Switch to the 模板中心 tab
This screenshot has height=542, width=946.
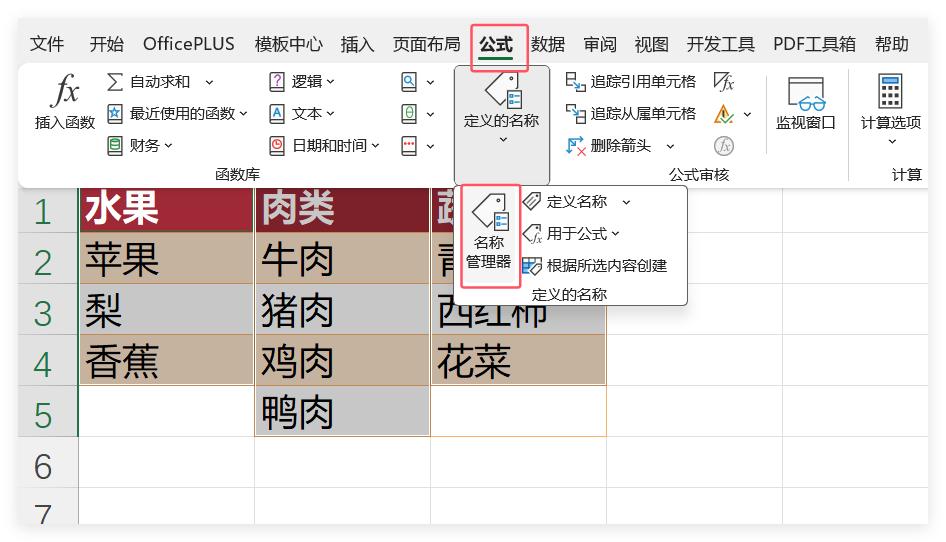click(288, 44)
